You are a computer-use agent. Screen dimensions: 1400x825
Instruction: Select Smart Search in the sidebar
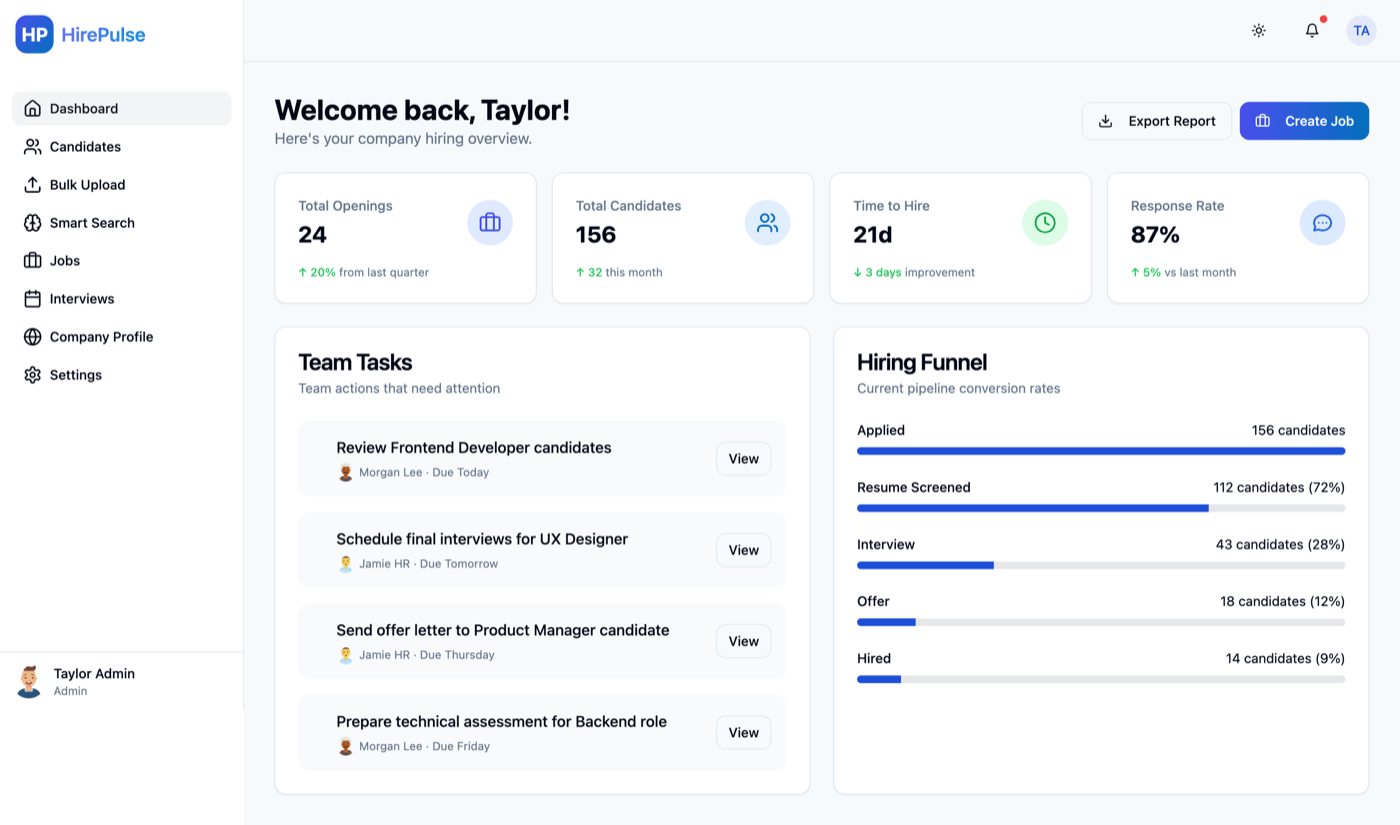(x=121, y=222)
